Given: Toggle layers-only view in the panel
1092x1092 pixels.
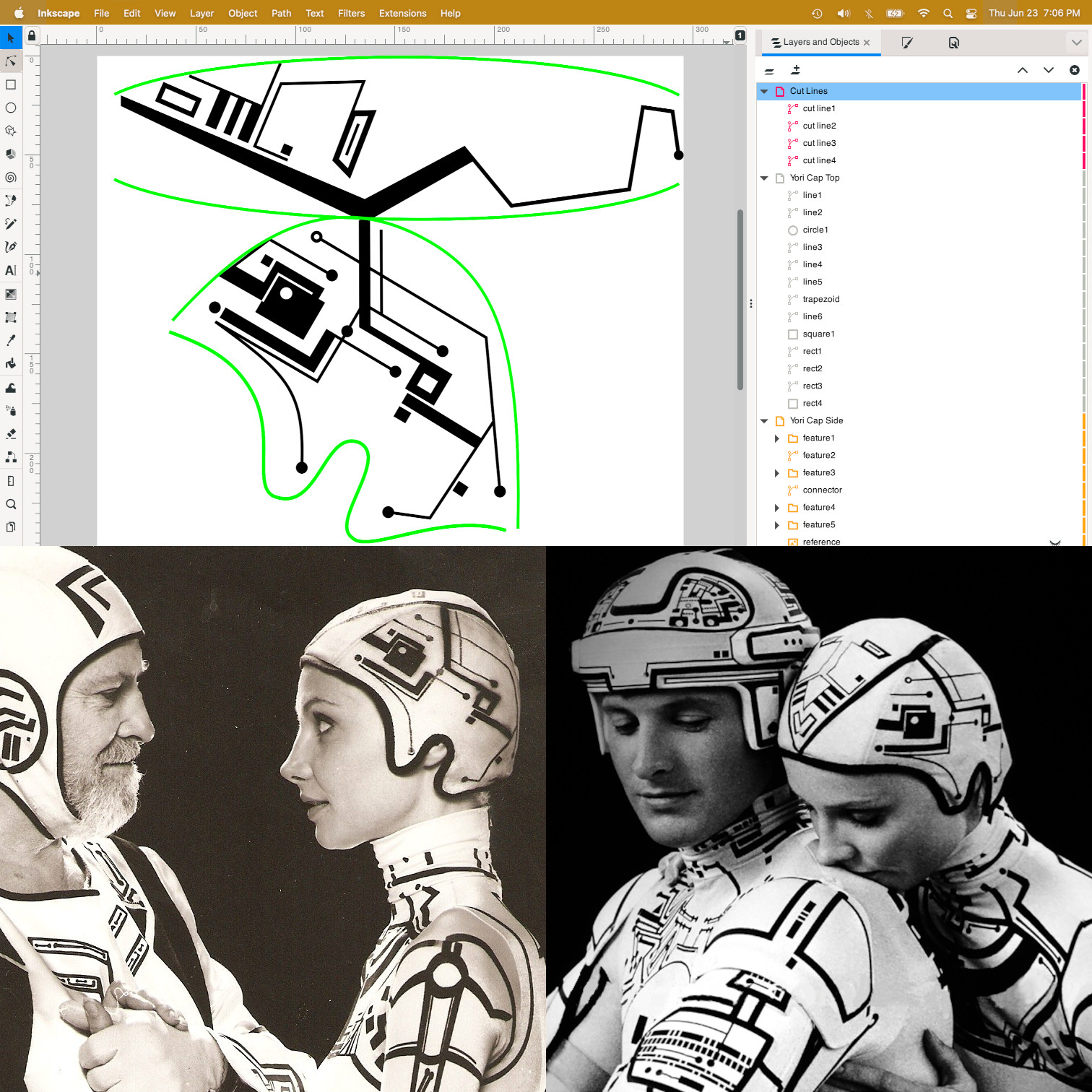Looking at the screenshot, I should coord(769,71).
